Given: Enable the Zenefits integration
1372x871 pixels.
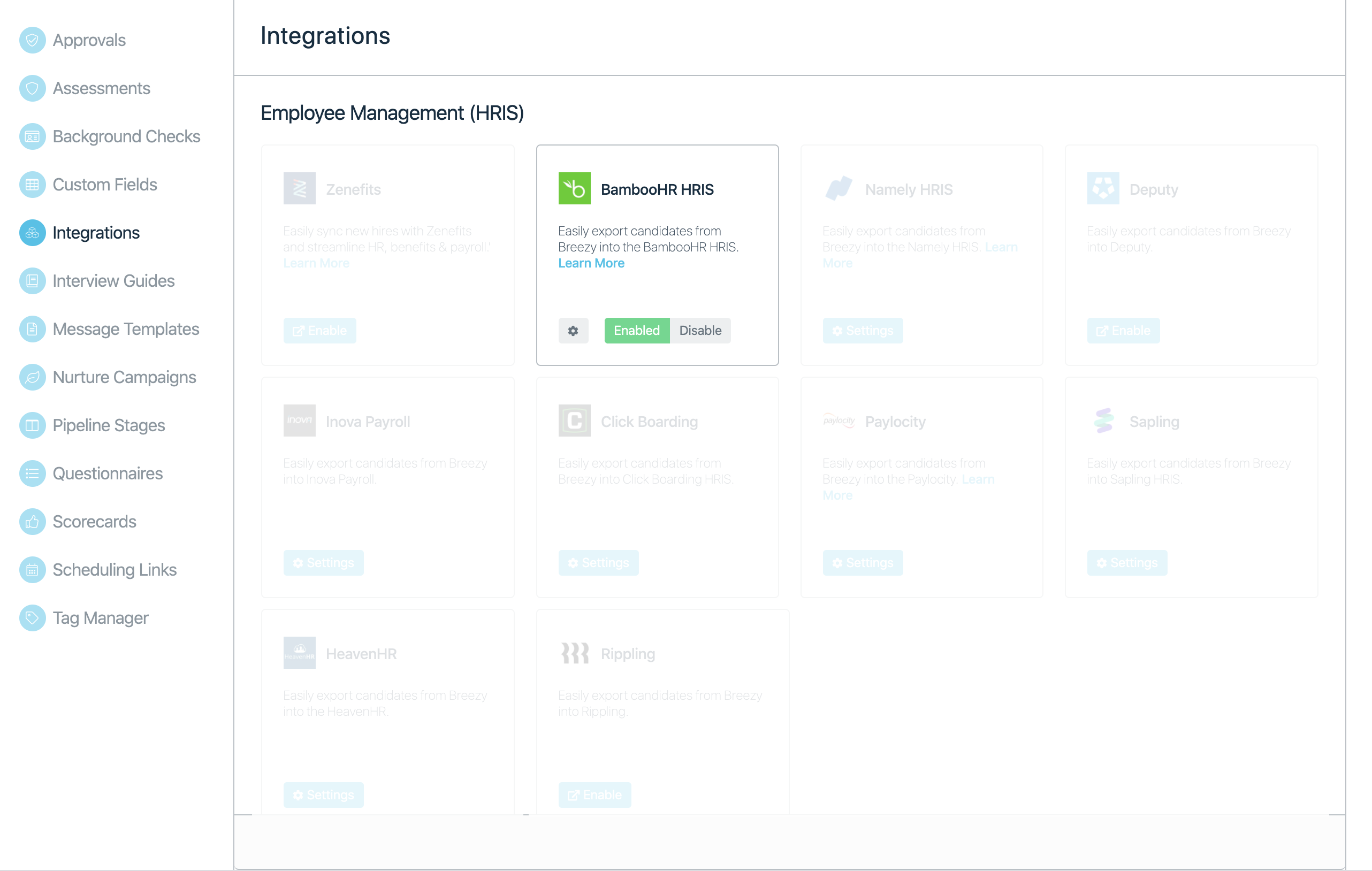Looking at the screenshot, I should click(x=319, y=331).
